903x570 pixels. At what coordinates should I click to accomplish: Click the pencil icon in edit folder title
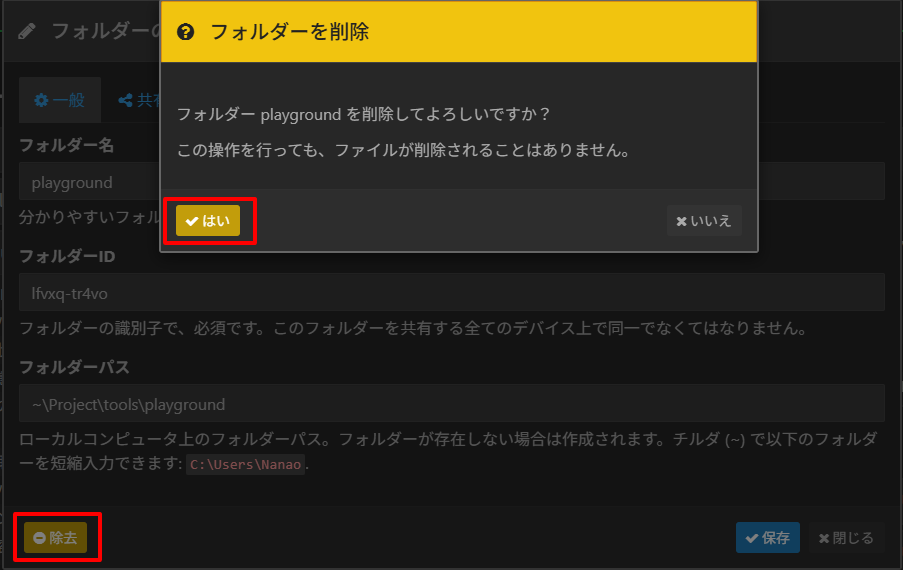(x=27, y=31)
